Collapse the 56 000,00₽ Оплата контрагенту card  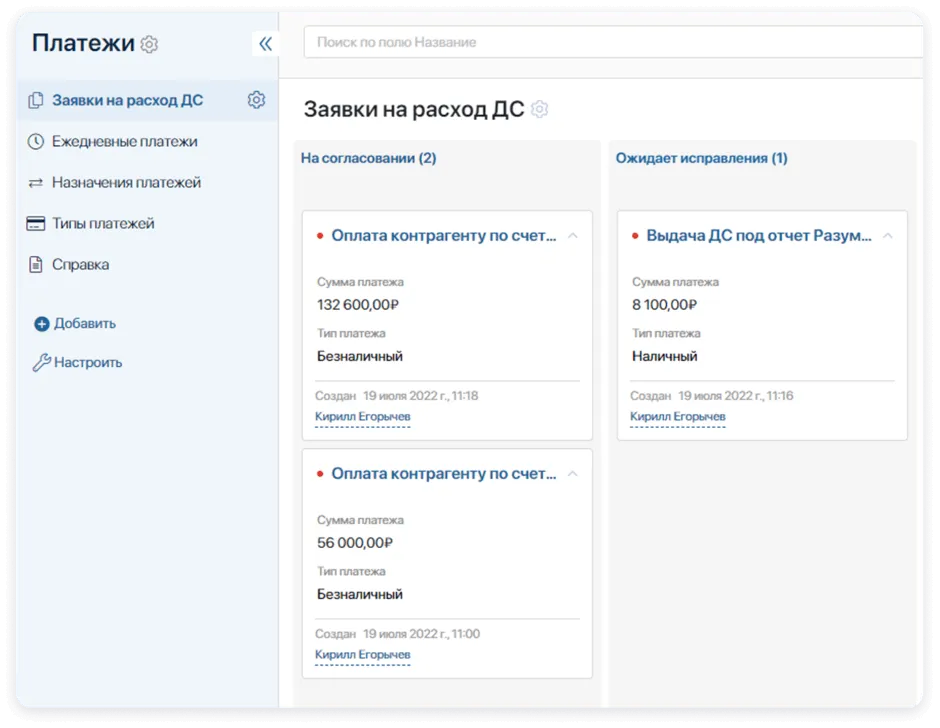point(572,472)
